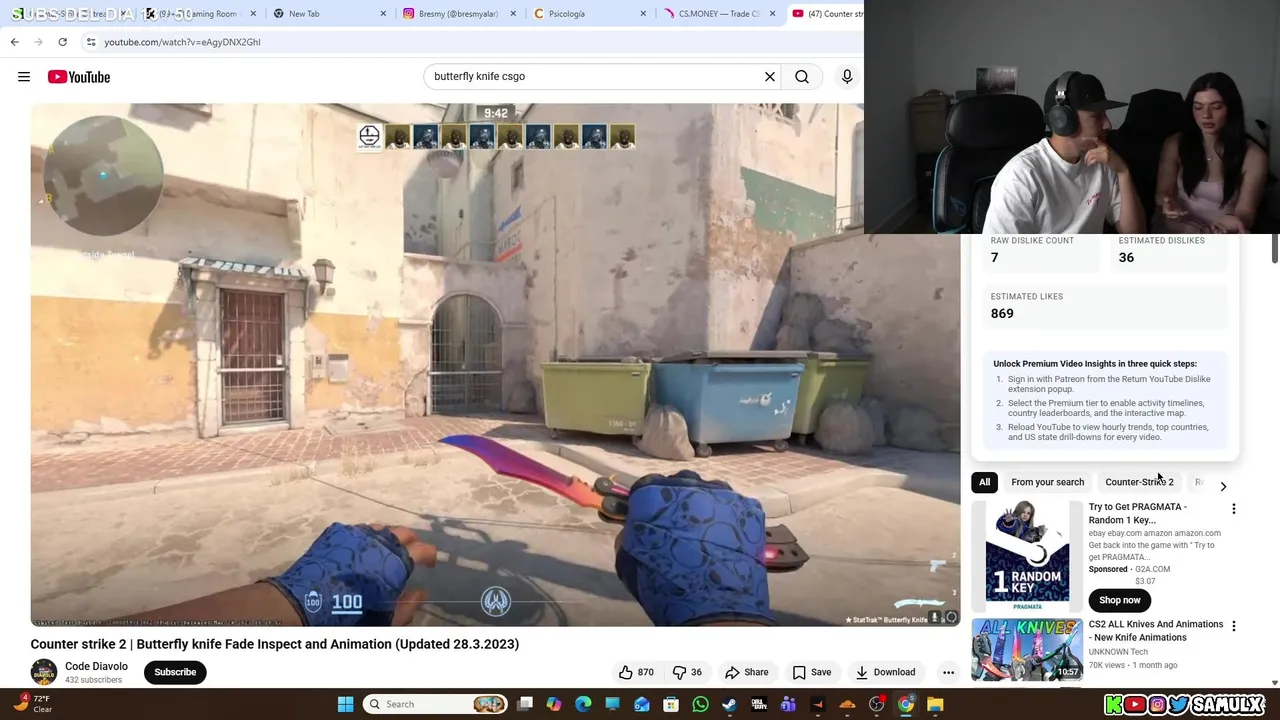
Task: Click the video player to pause playback
Action: click(x=495, y=365)
